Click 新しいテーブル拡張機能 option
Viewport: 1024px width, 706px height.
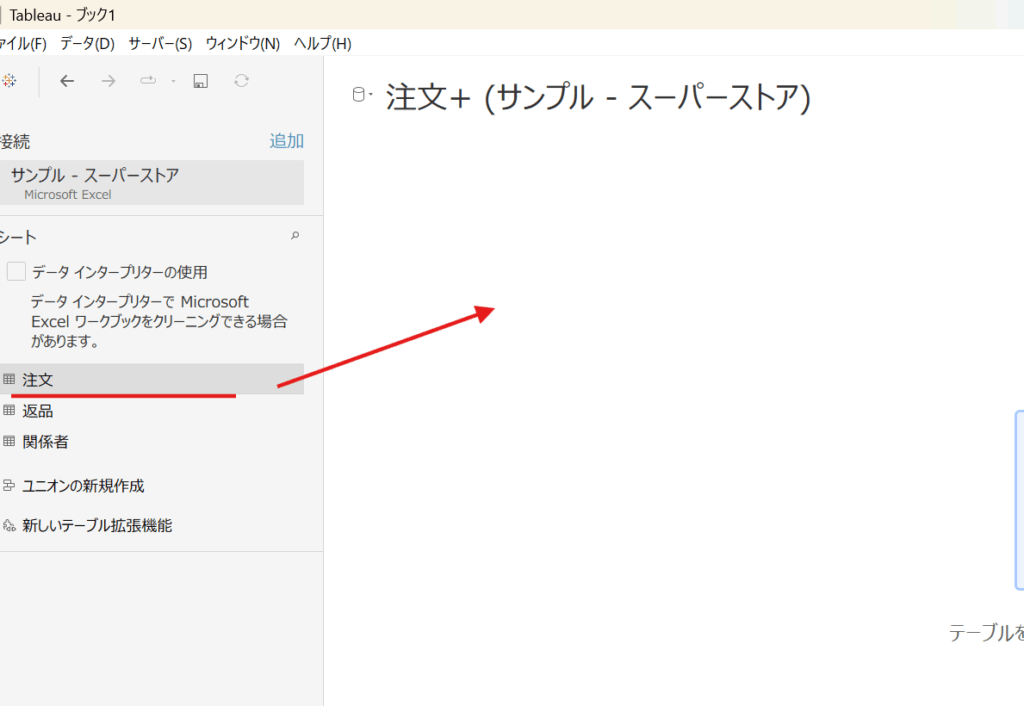[x=97, y=525]
